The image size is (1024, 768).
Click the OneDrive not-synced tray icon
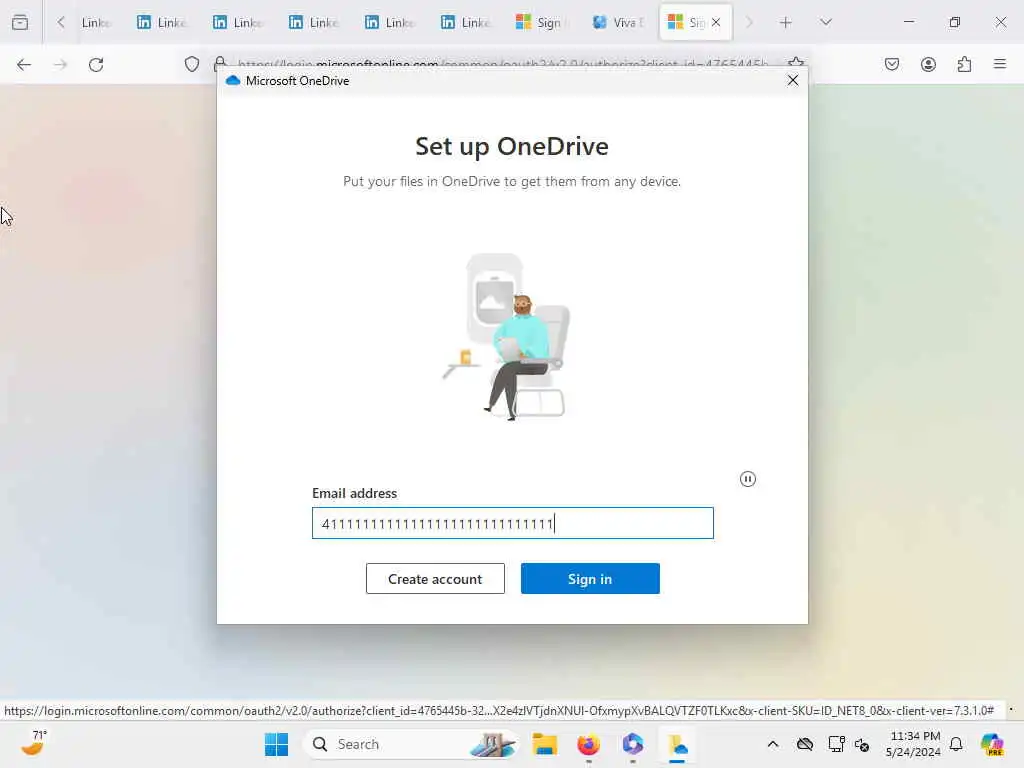coord(805,744)
